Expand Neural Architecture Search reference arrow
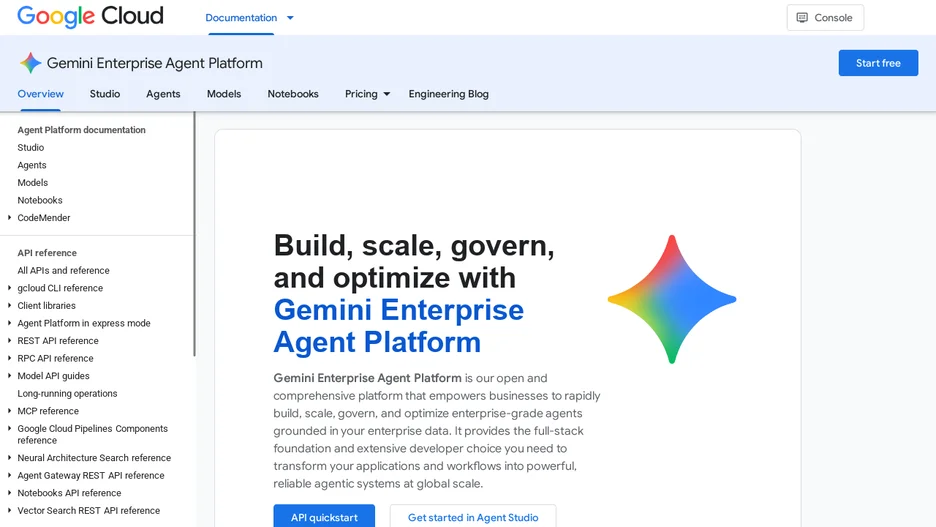Image resolution: width=936 pixels, height=527 pixels. point(10,458)
